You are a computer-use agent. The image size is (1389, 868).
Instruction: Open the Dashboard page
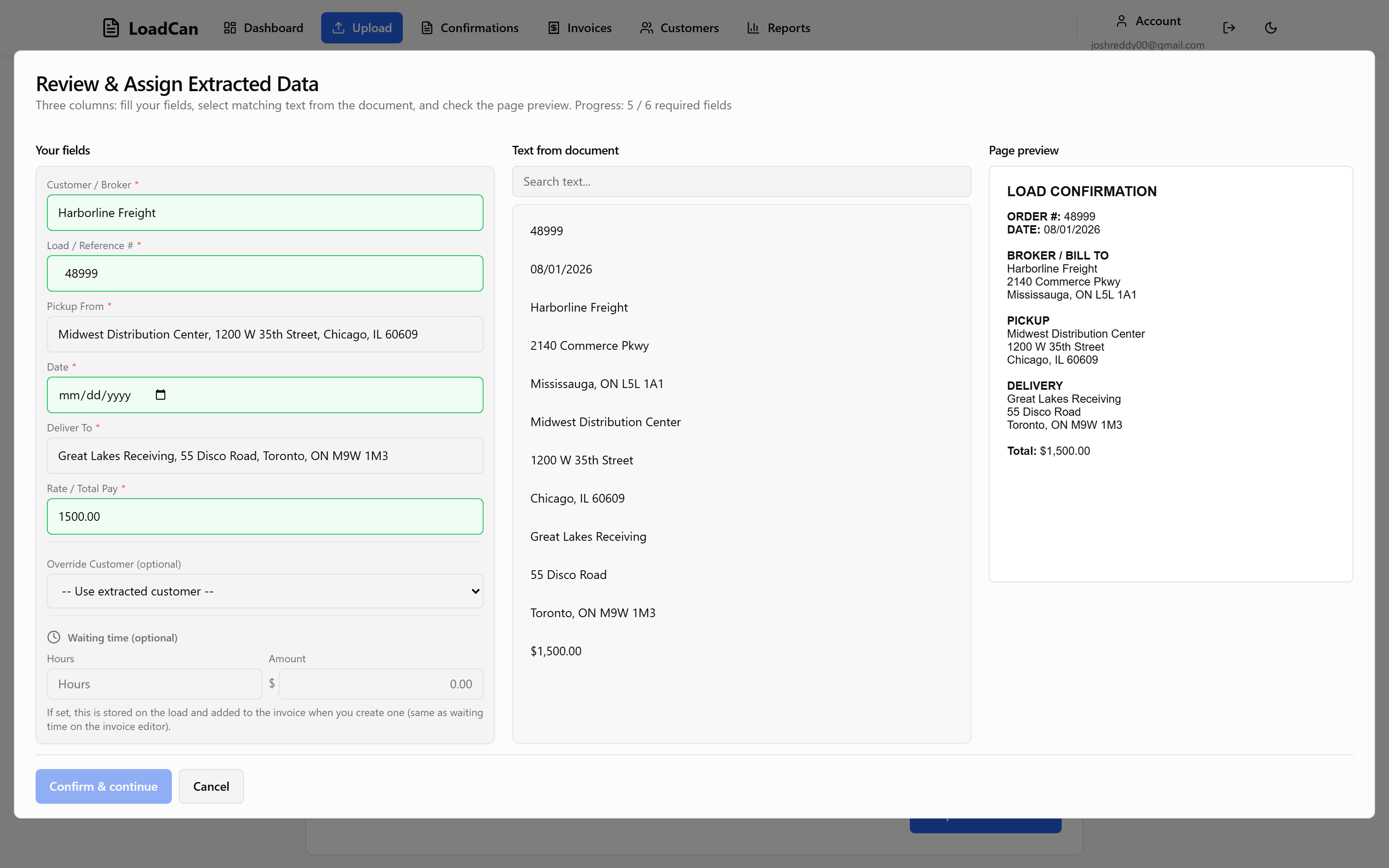[263, 27]
